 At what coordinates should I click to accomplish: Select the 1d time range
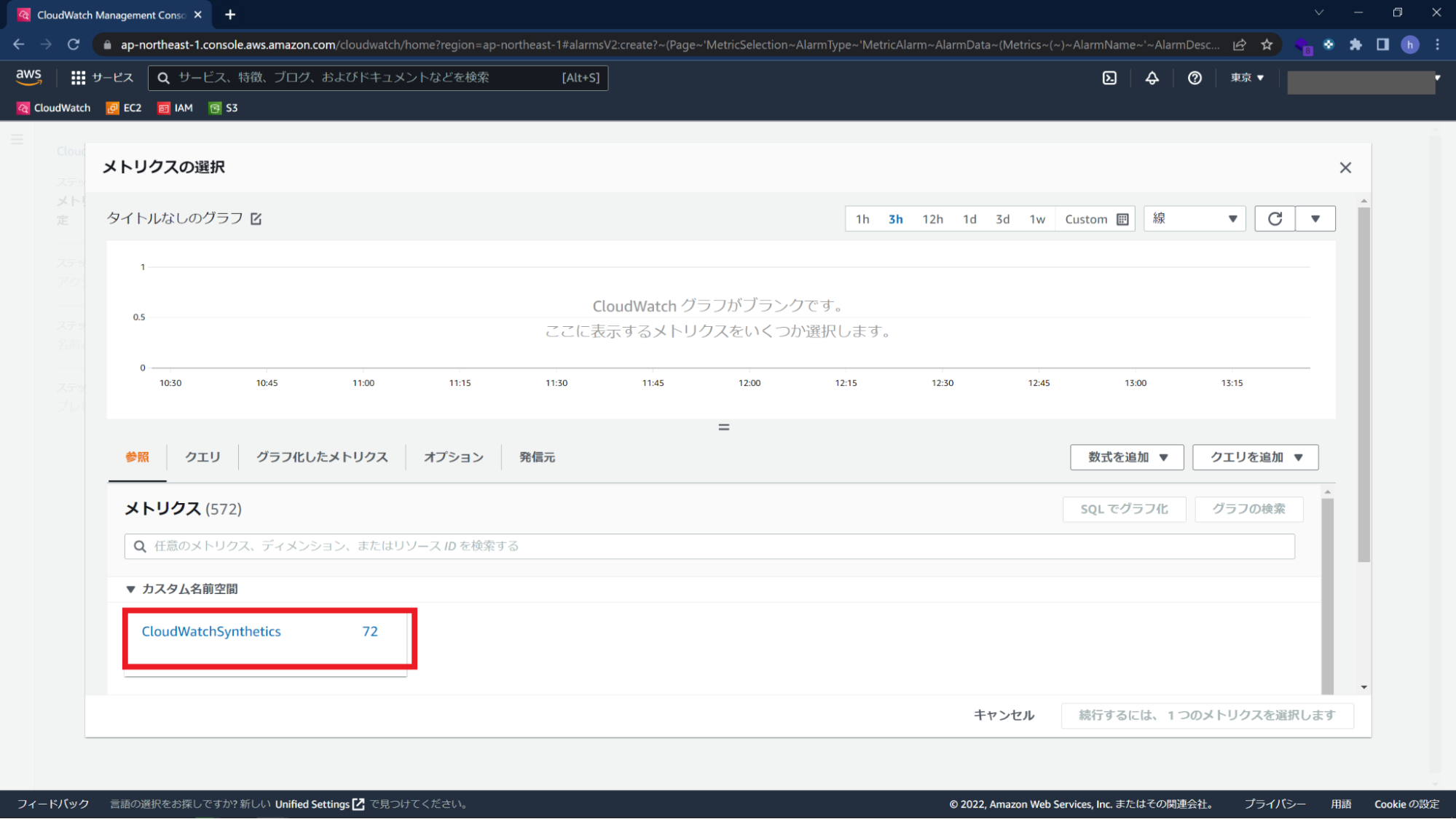pos(969,219)
